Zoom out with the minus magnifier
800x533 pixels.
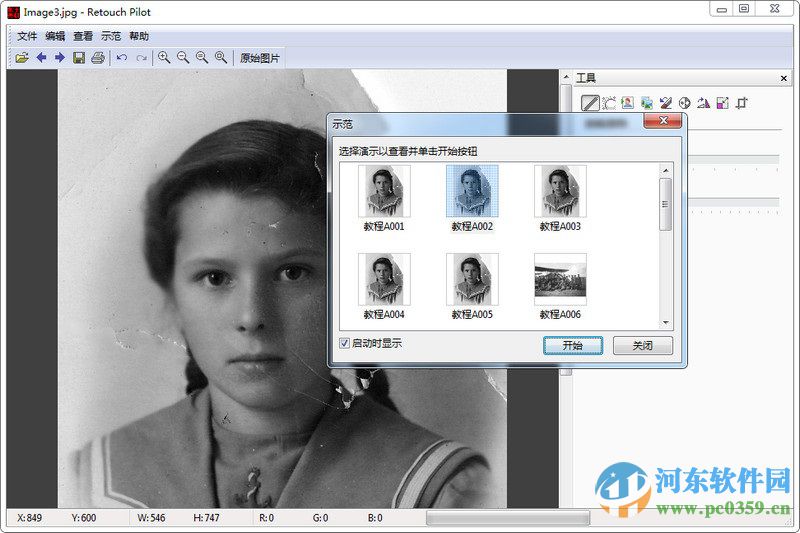183,58
